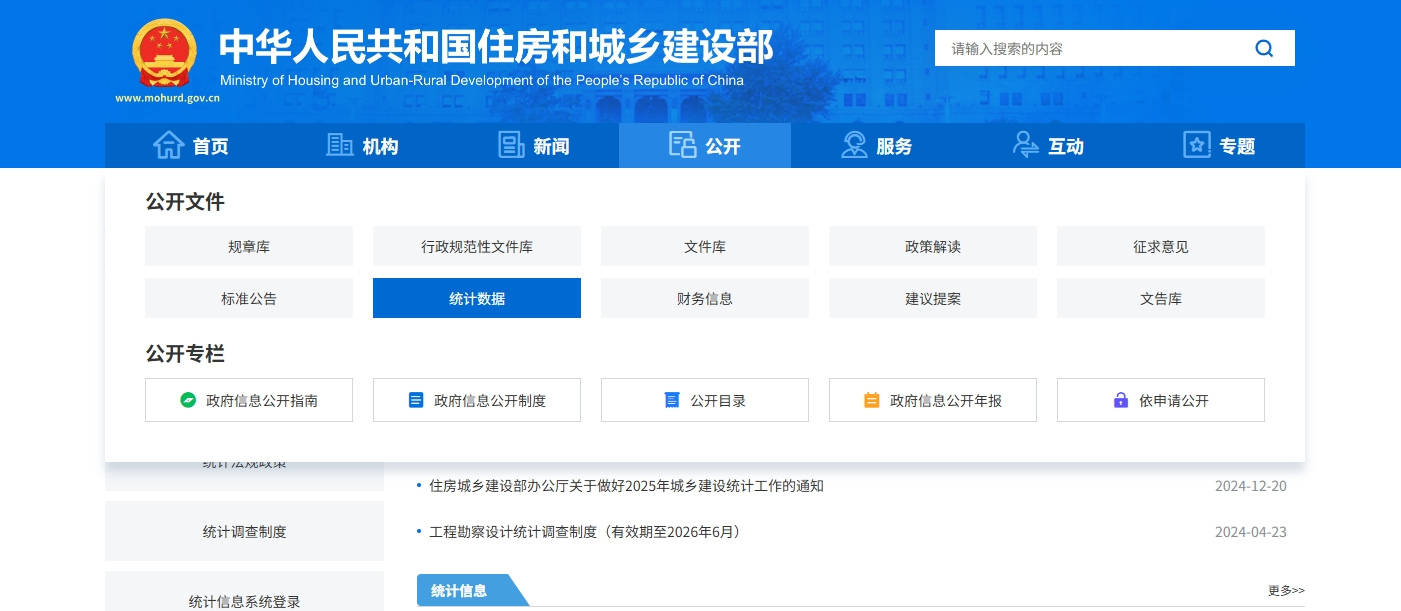Open 政府信息公开指南 link
The image size is (1401, 611).
(x=249, y=400)
